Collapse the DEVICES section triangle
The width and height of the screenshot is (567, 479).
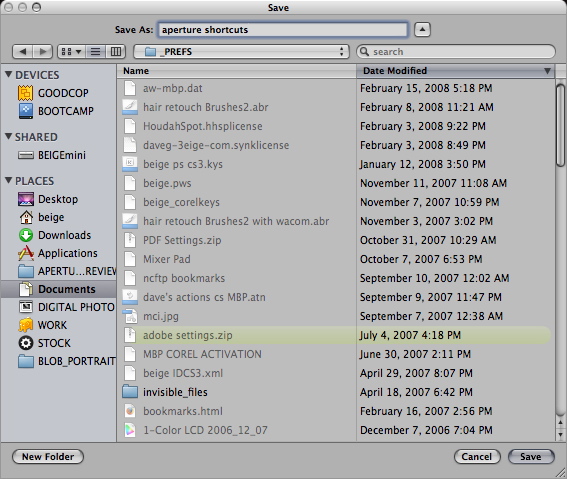(x=8, y=74)
